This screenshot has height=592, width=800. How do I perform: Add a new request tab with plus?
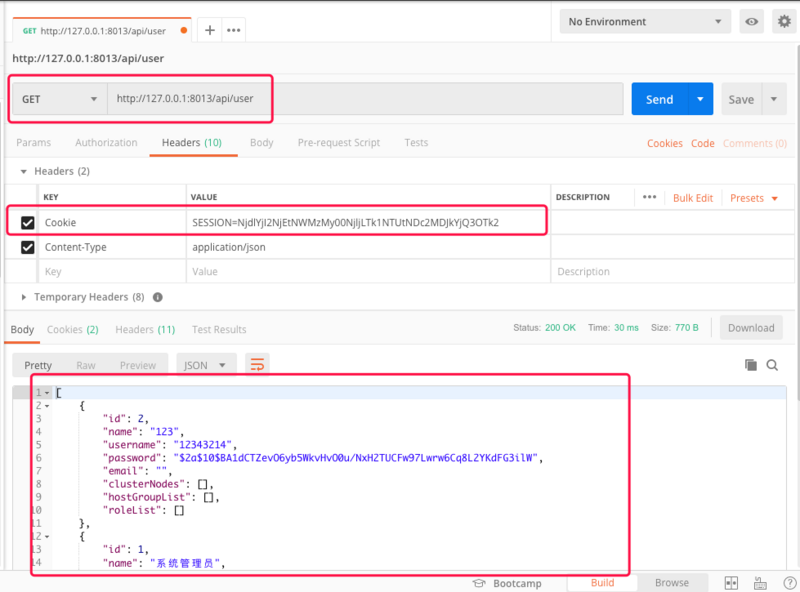click(x=210, y=30)
